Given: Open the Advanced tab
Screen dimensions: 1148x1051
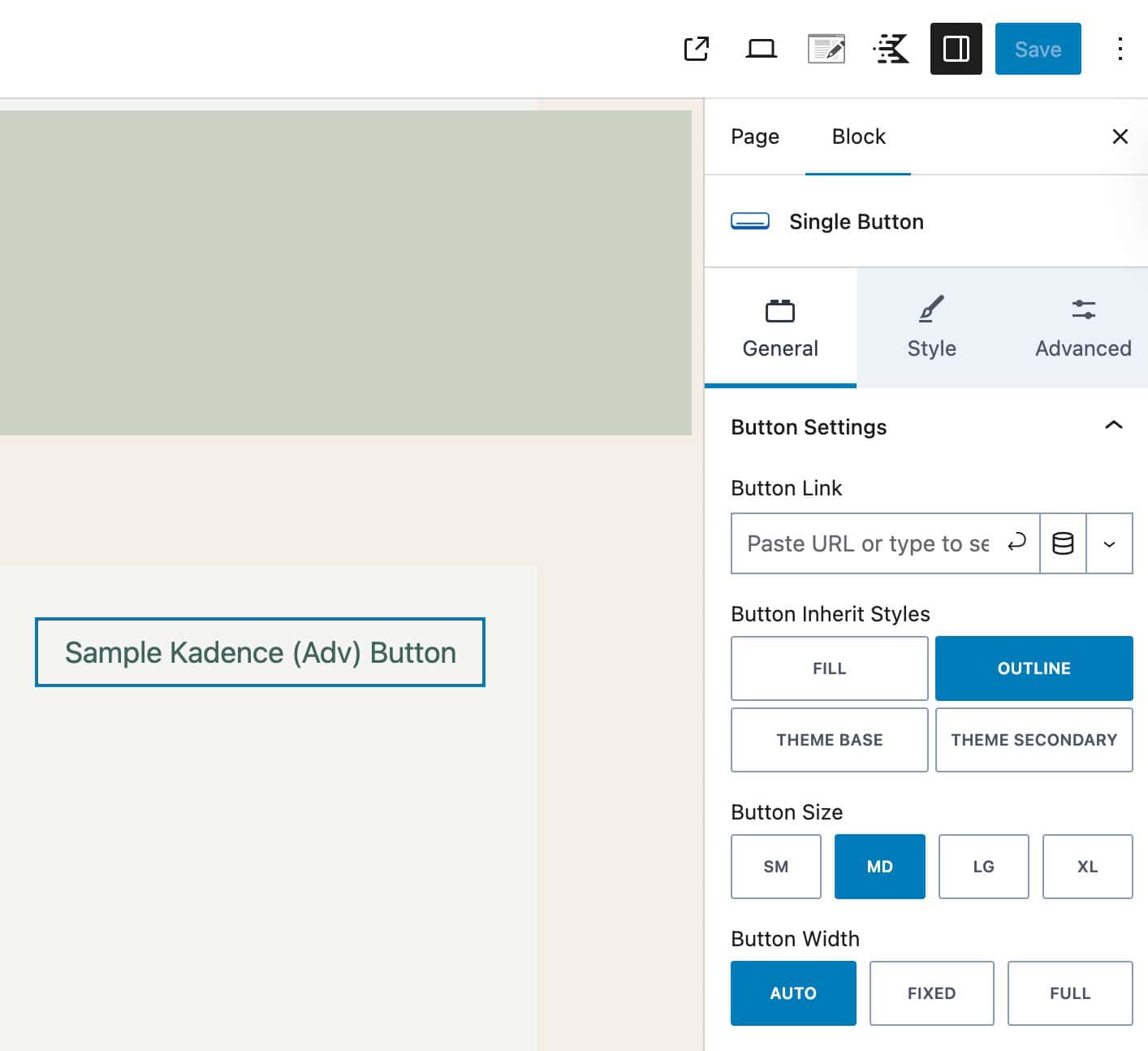Looking at the screenshot, I should pos(1082,328).
